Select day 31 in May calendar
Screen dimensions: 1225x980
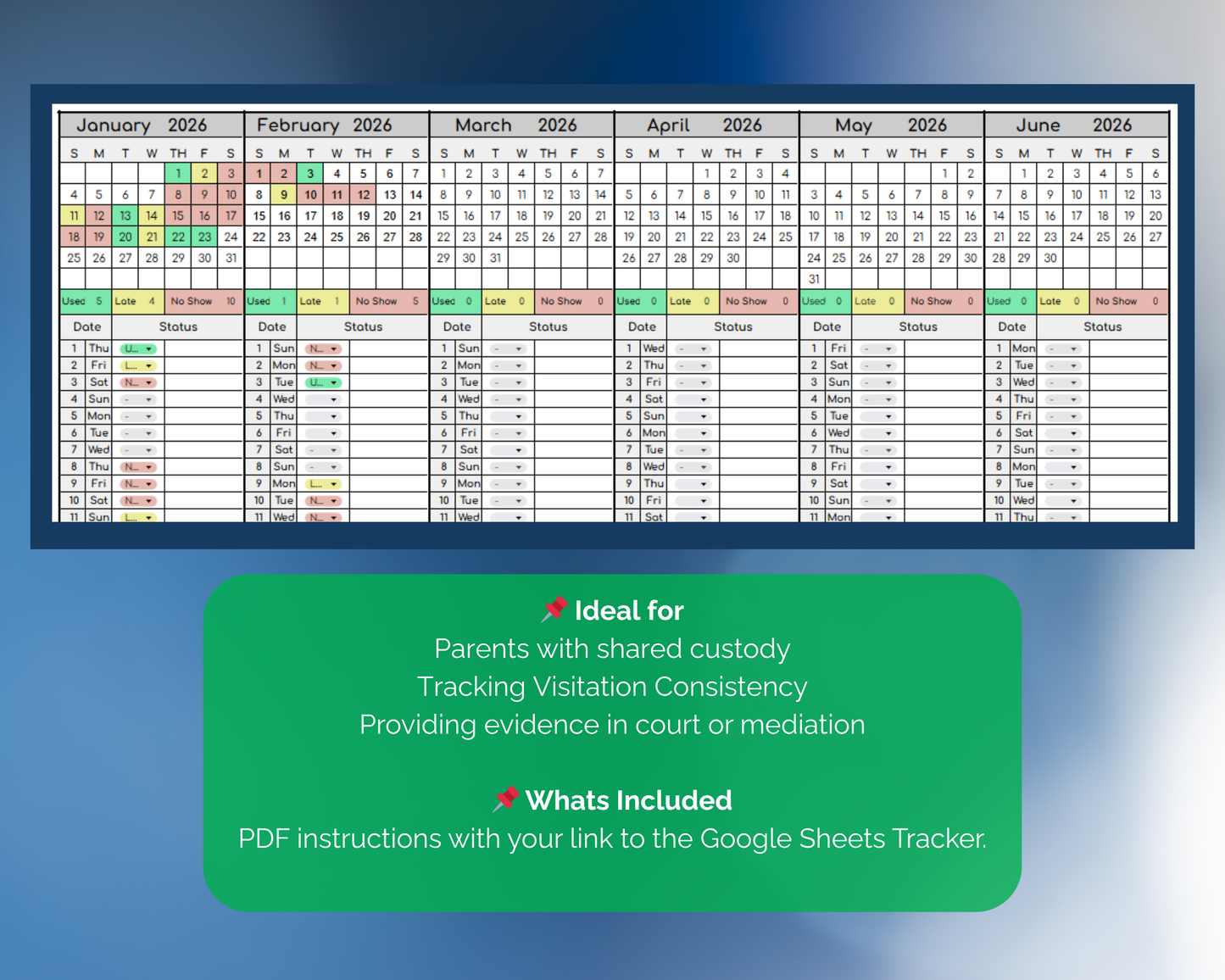point(814,279)
